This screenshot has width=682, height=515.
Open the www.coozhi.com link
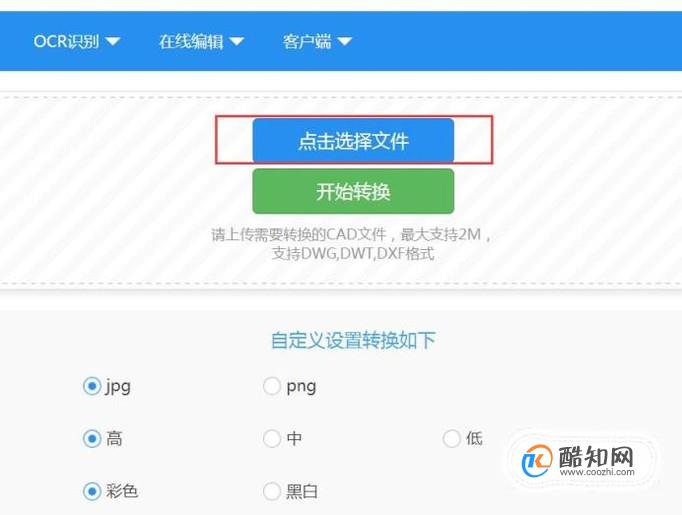point(597,472)
